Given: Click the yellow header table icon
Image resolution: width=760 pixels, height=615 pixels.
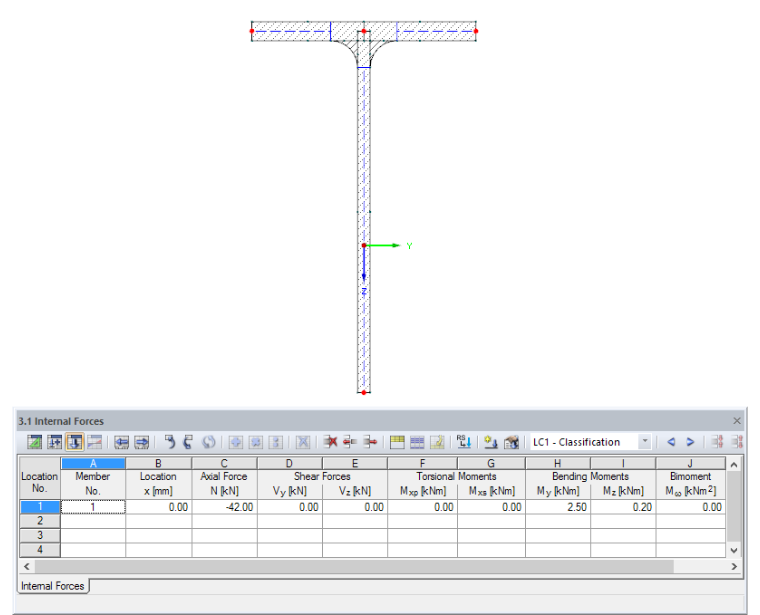Looking at the screenshot, I should [397, 442].
